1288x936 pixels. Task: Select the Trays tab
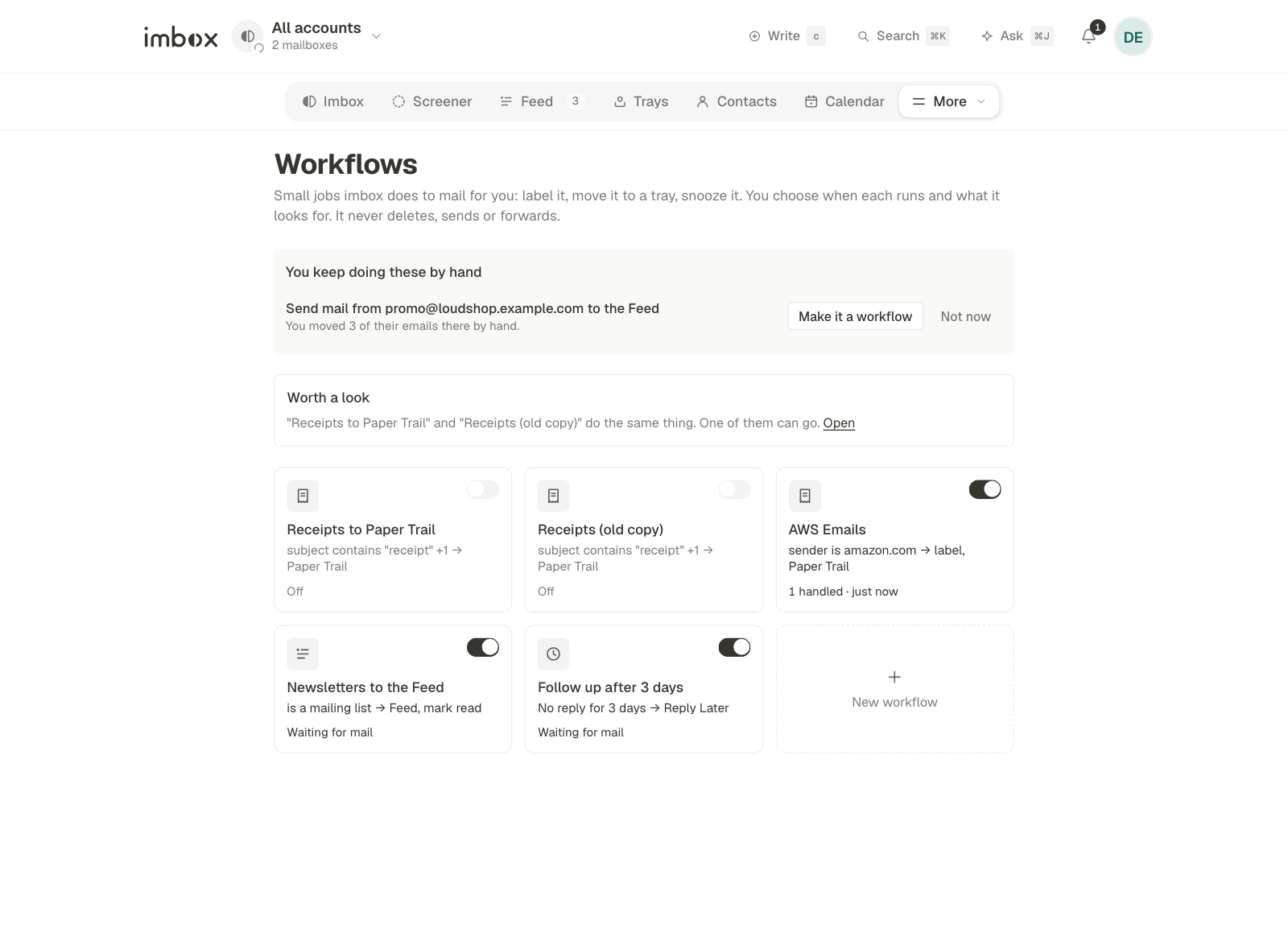641,101
